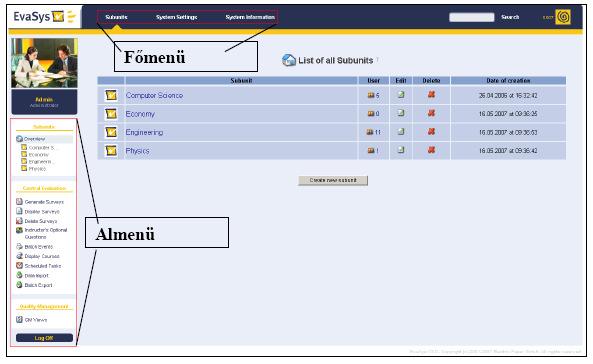Delete the Engineering subunit
This screenshot has width=593, height=364.
(x=431, y=132)
